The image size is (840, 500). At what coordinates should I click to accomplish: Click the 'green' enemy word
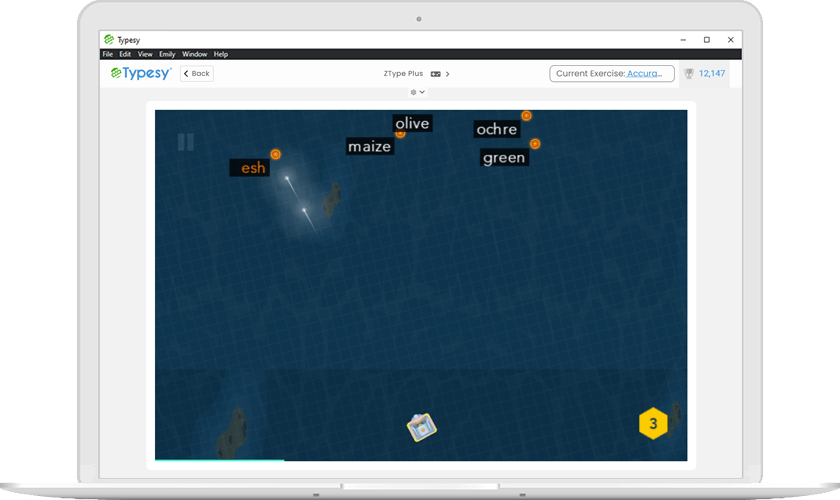(504, 158)
